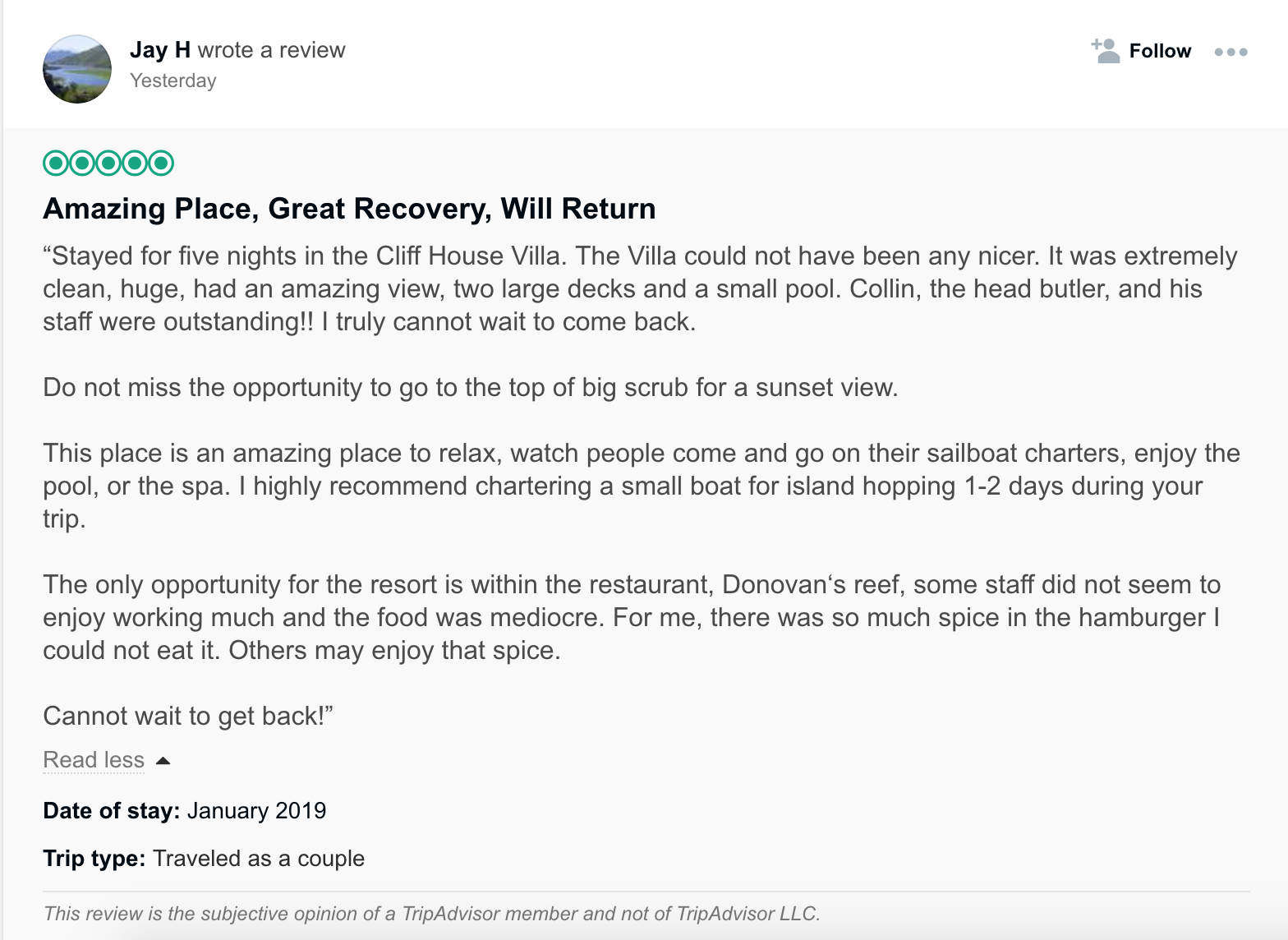The image size is (1288, 940).
Task: Click the 'Date of stay' label
Action: pos(112,811)
